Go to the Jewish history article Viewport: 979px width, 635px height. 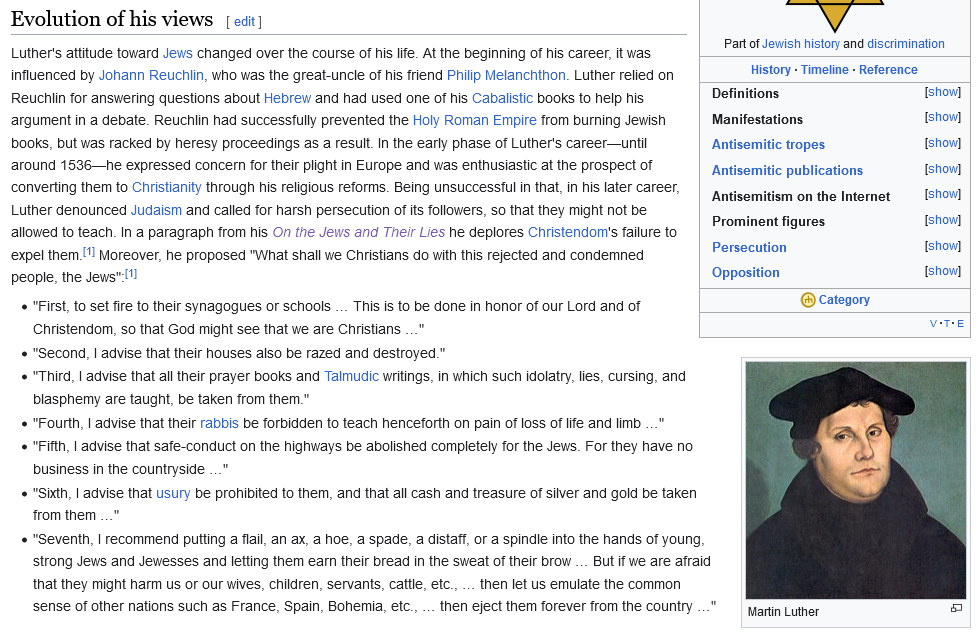(800, 44)
